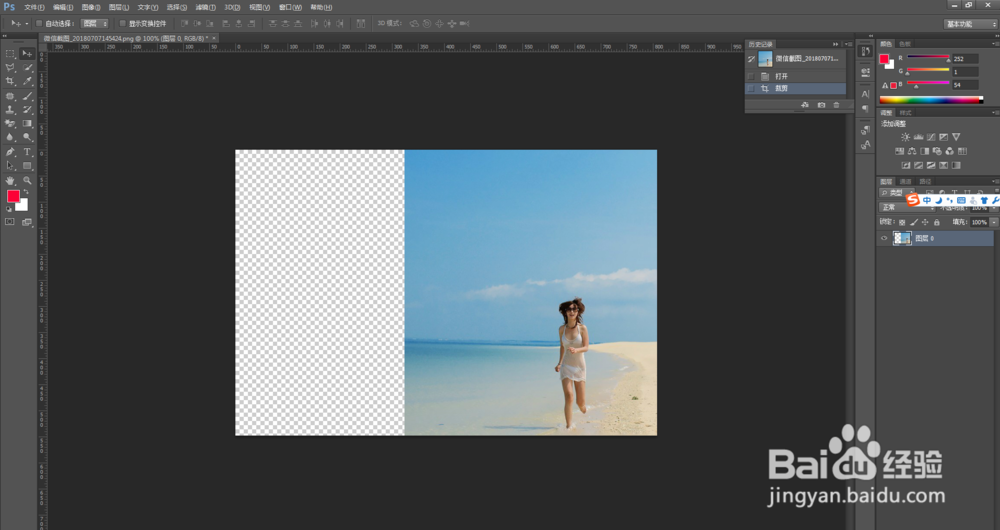The image size is (1000, 530).
Task: Enable Show Transform Controls checkbox (显示变换控件)
Action: click(x=122, y=24)
